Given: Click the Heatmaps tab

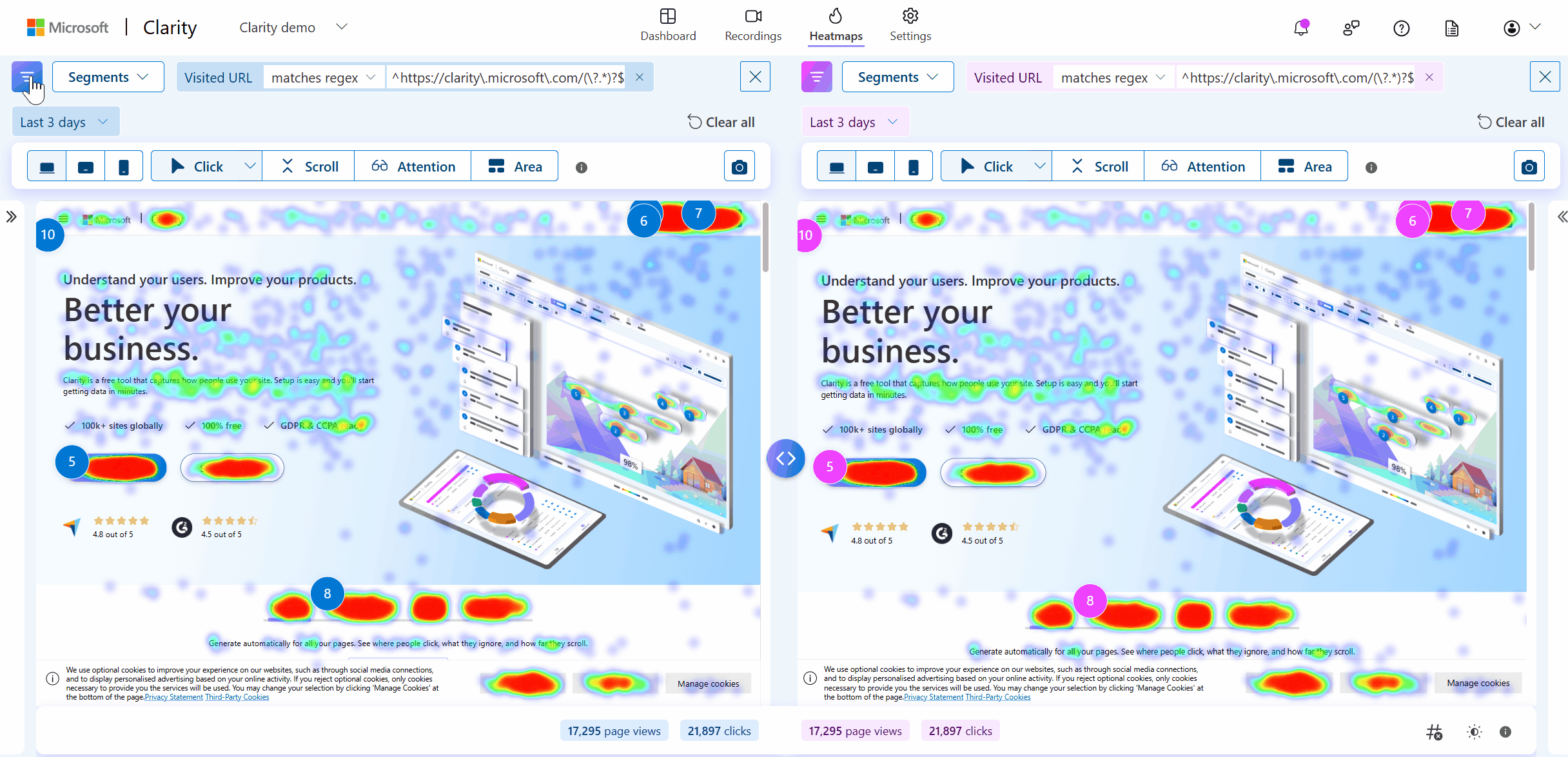Looking at the screenshot, I should pos(836,27).
